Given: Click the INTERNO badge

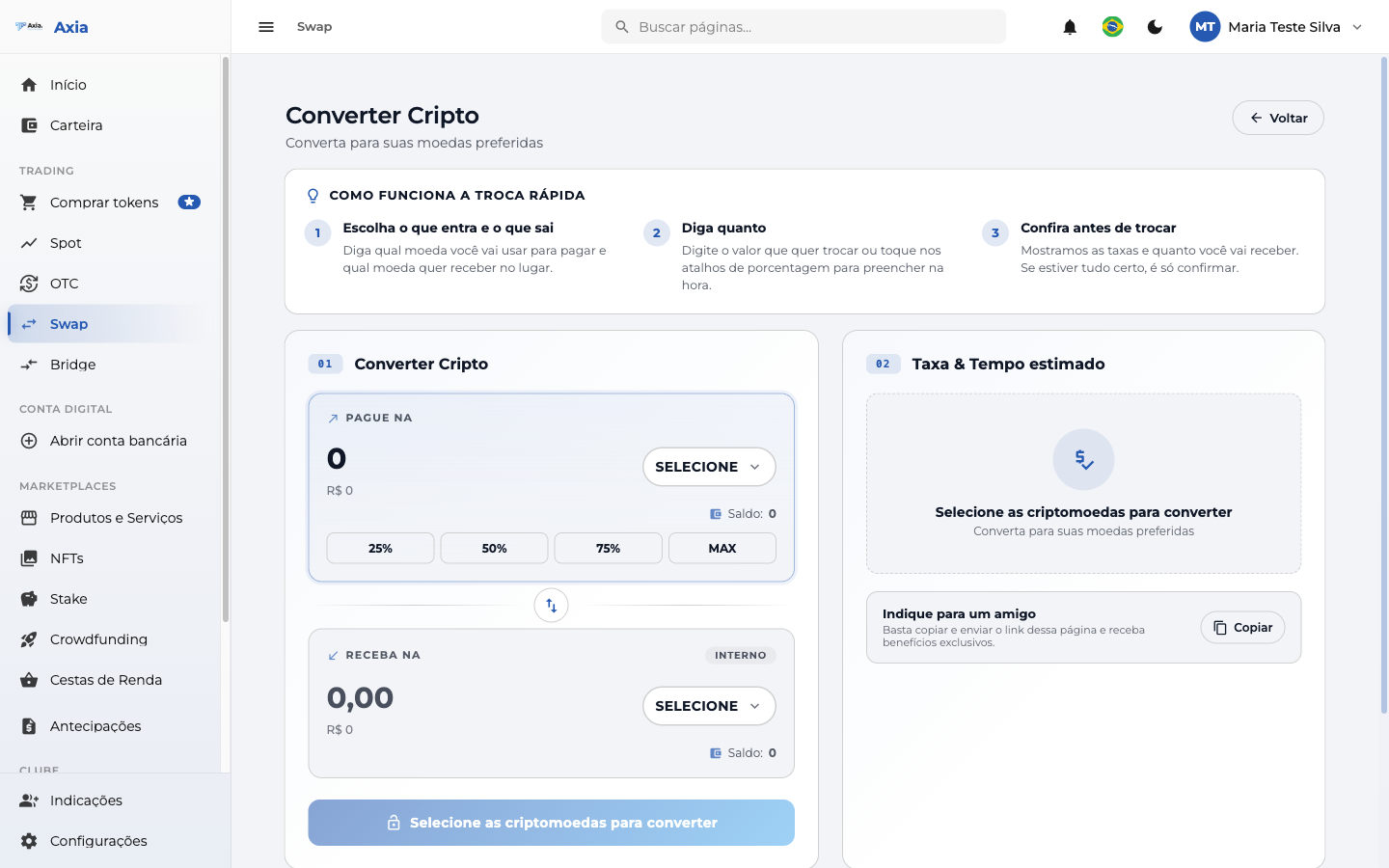Looking at the screenshot, I should [x=741, y=655].
